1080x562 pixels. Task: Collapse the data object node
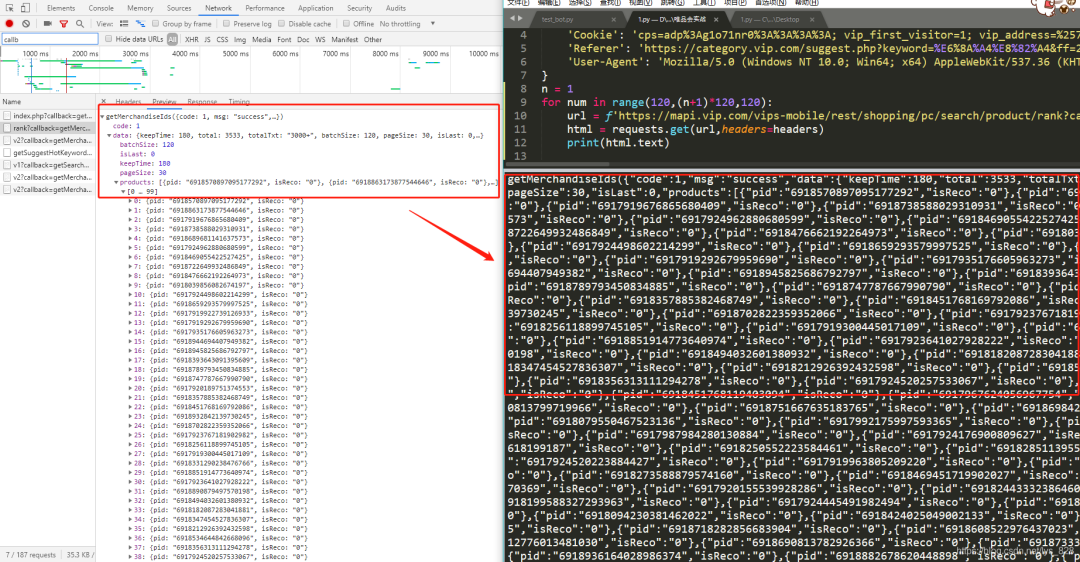109,136
